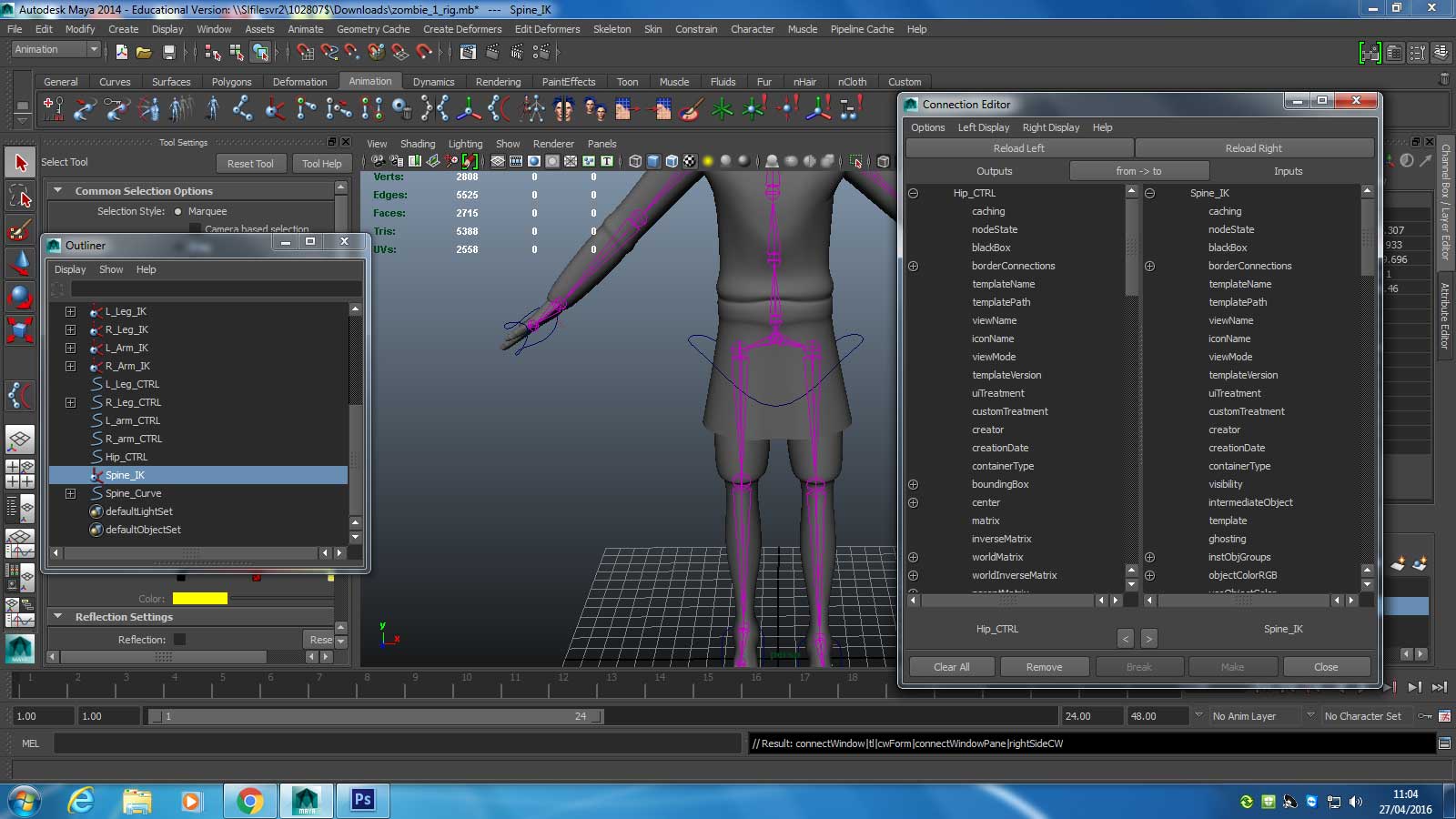Click the Save Scene floppy icon
This screenshot has height=819, width=1456.
[168, 52]
